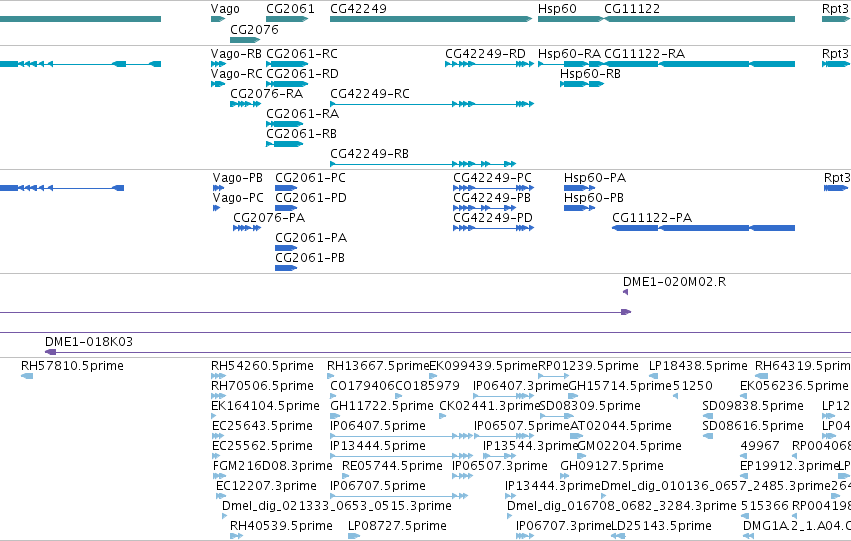Viewport: 851px width, 541px height.
Task: Click the CG2061-RA transcript
Action: (x=284, y=124)
